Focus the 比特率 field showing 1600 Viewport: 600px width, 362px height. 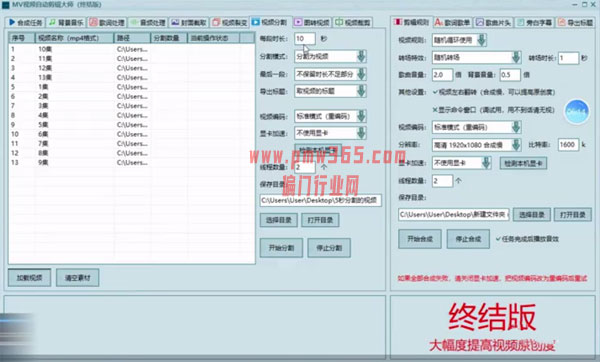click(568, 145)
